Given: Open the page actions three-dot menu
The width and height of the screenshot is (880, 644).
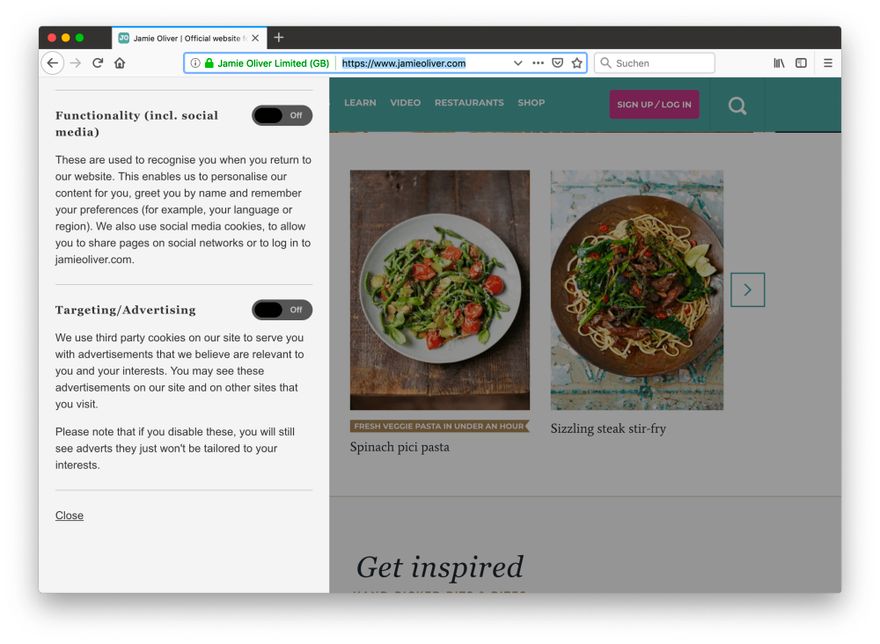Looking at the screenshot, I should (x=538, y=63).
